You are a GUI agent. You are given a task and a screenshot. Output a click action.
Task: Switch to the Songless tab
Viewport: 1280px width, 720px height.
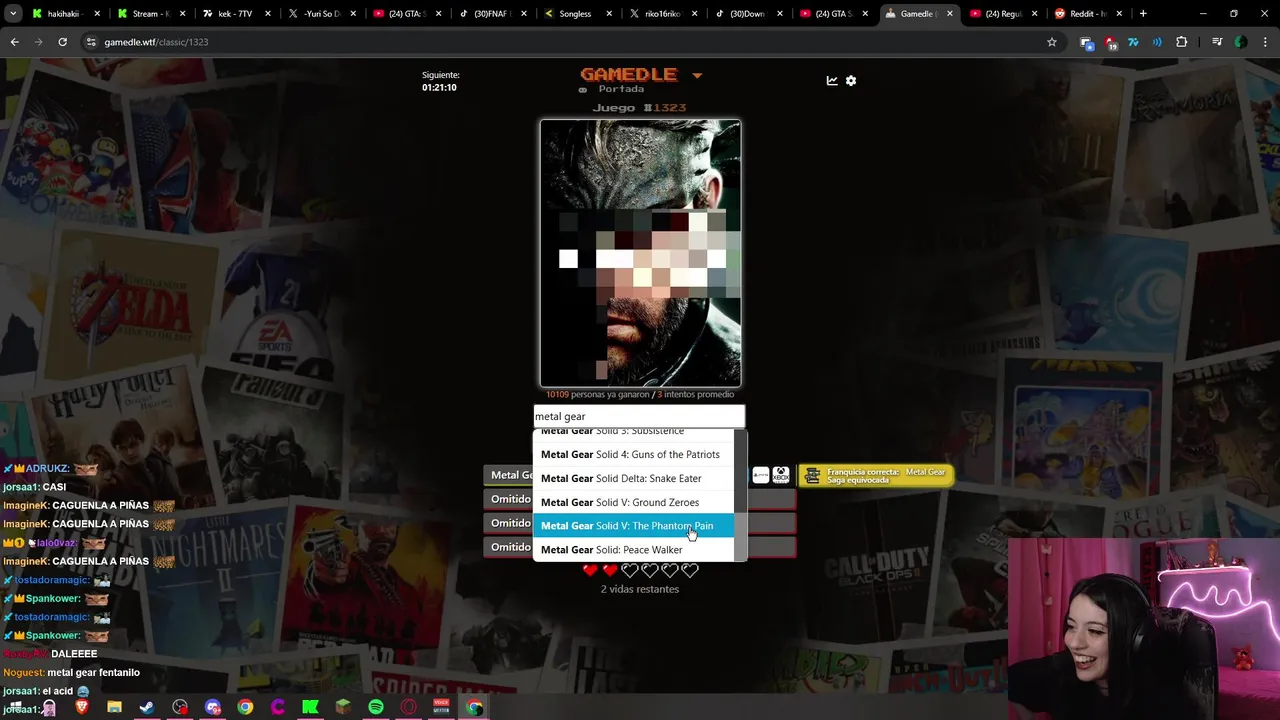(x=578, y=14)
